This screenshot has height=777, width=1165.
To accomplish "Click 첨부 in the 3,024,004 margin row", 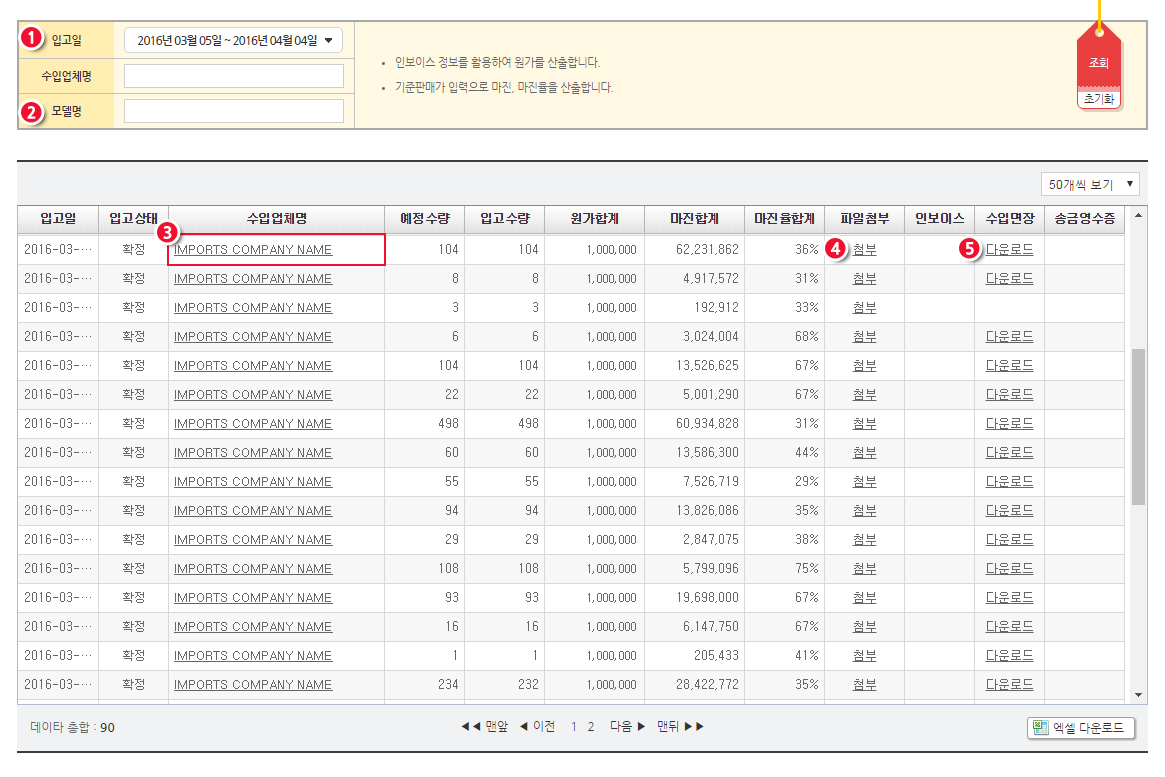I will (864, 337).
